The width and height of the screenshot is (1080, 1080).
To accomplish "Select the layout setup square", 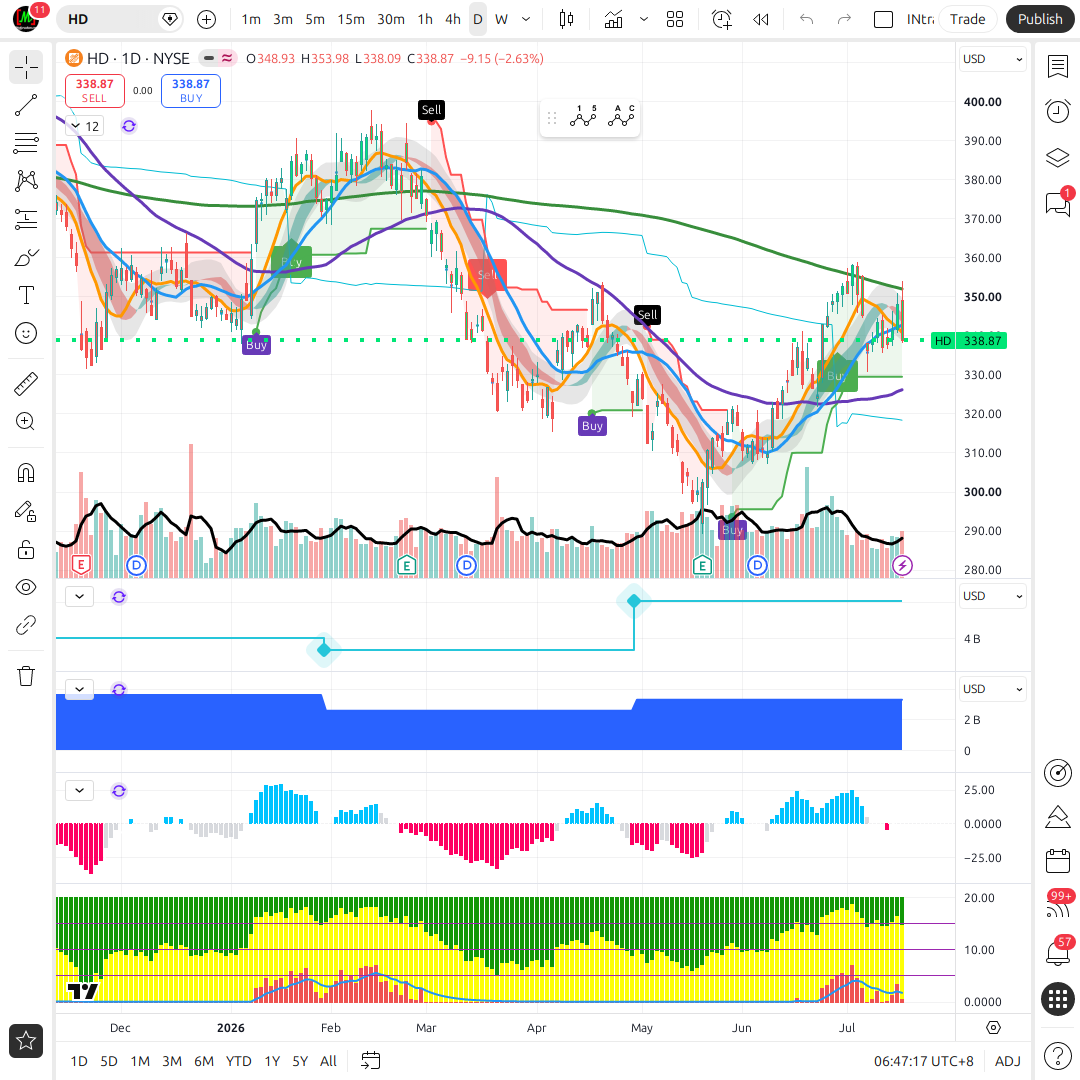I will pyautogui.click(x=883, y=19).
